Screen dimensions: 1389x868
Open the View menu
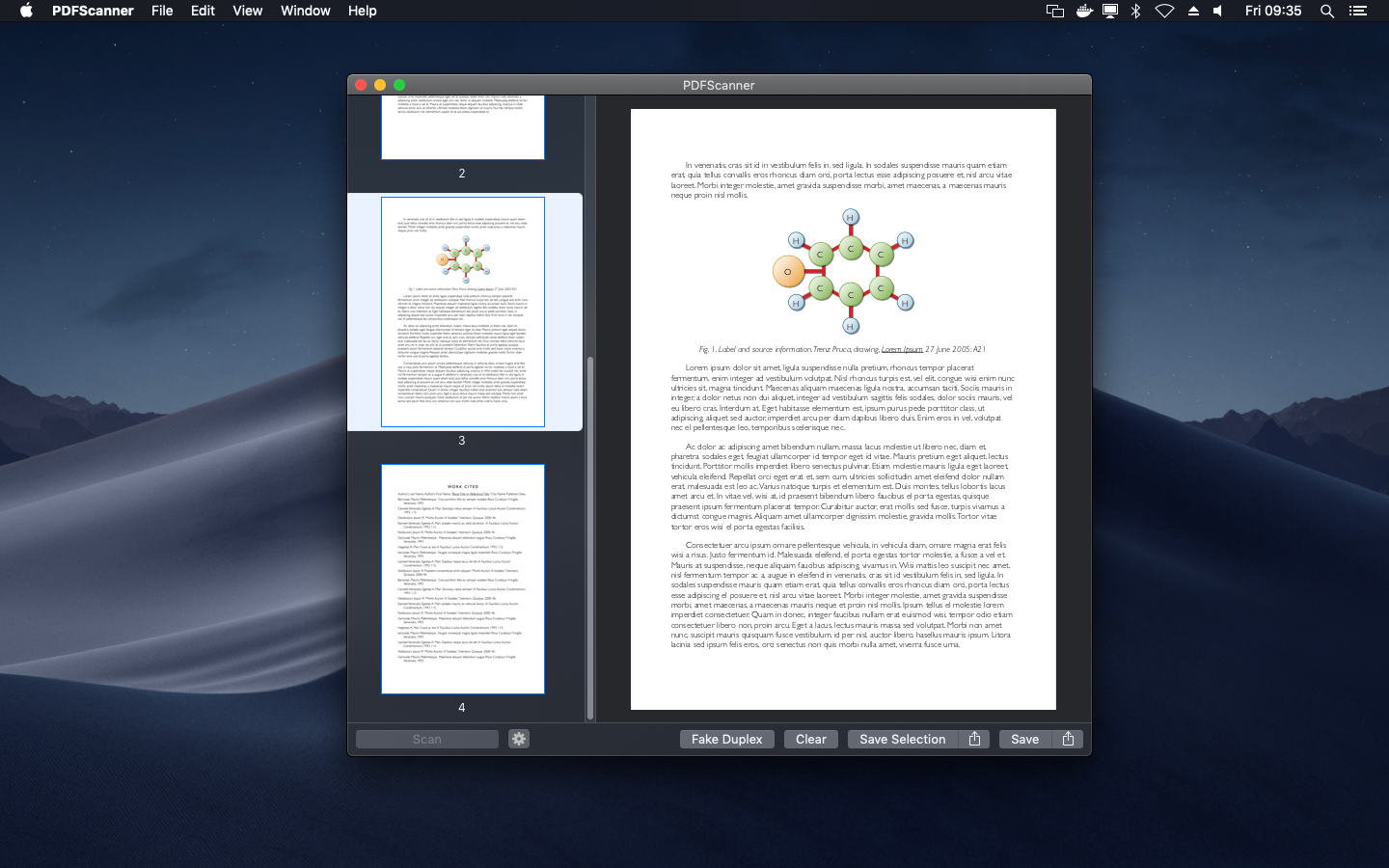click(247, 11)
